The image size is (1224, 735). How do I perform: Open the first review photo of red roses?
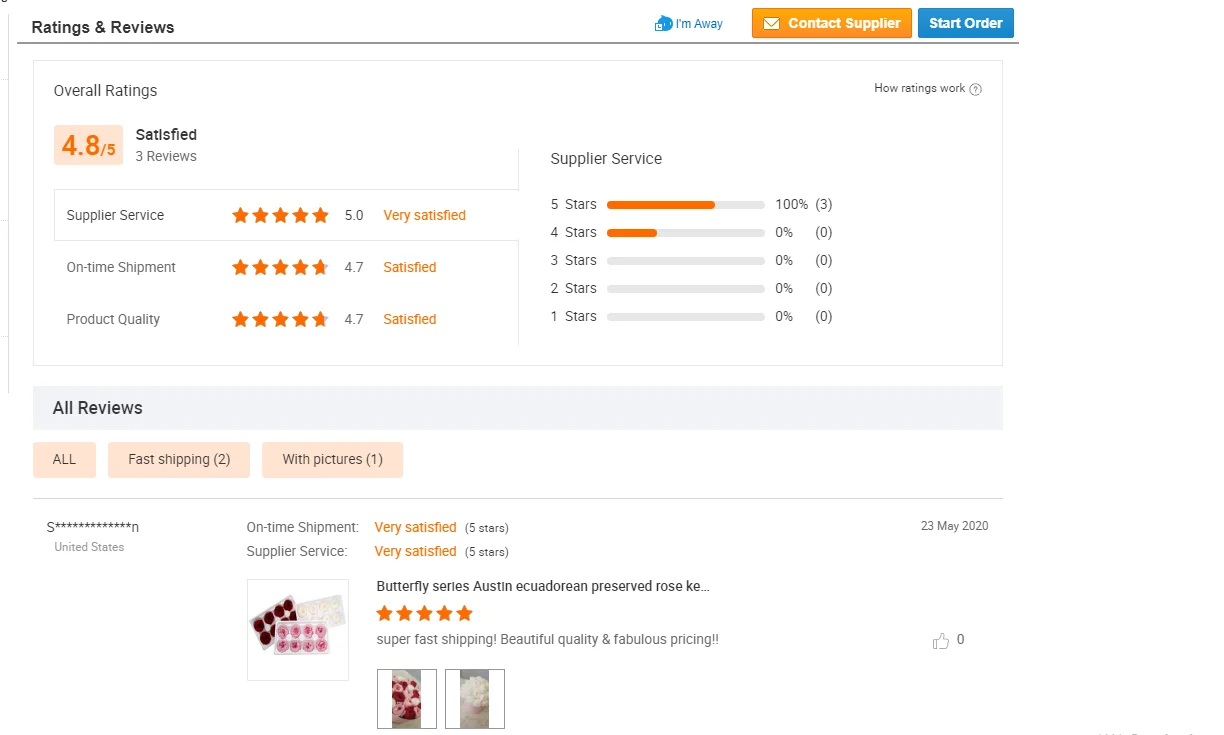pyautogui.click(x=407, y=699)
